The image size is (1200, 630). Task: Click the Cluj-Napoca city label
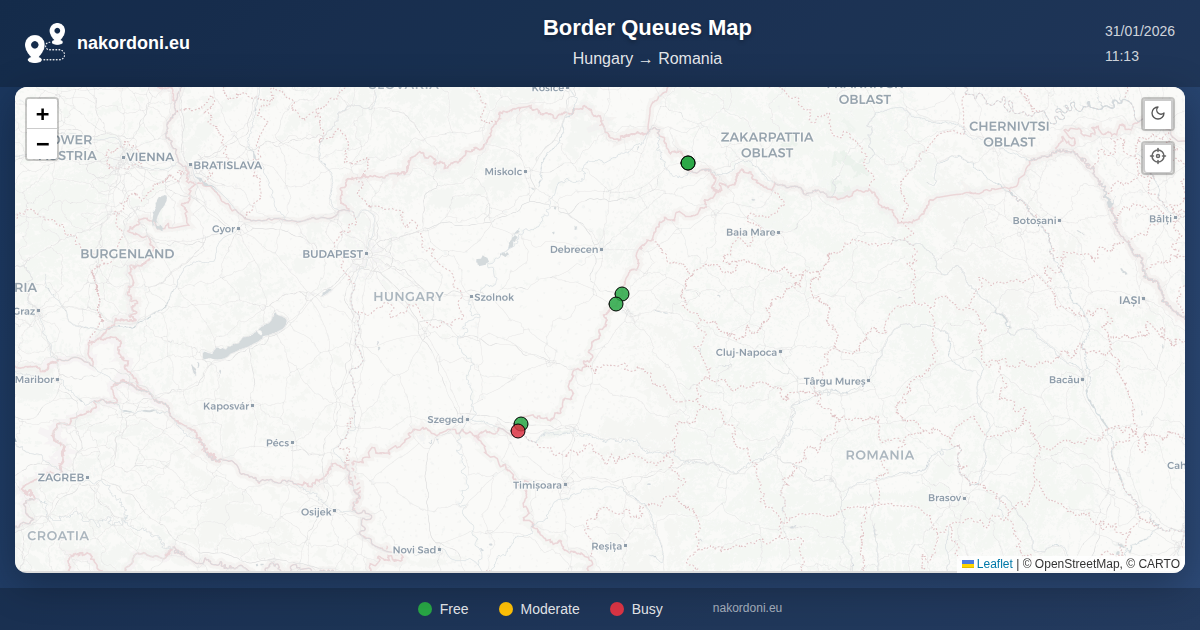pos(746,352)
